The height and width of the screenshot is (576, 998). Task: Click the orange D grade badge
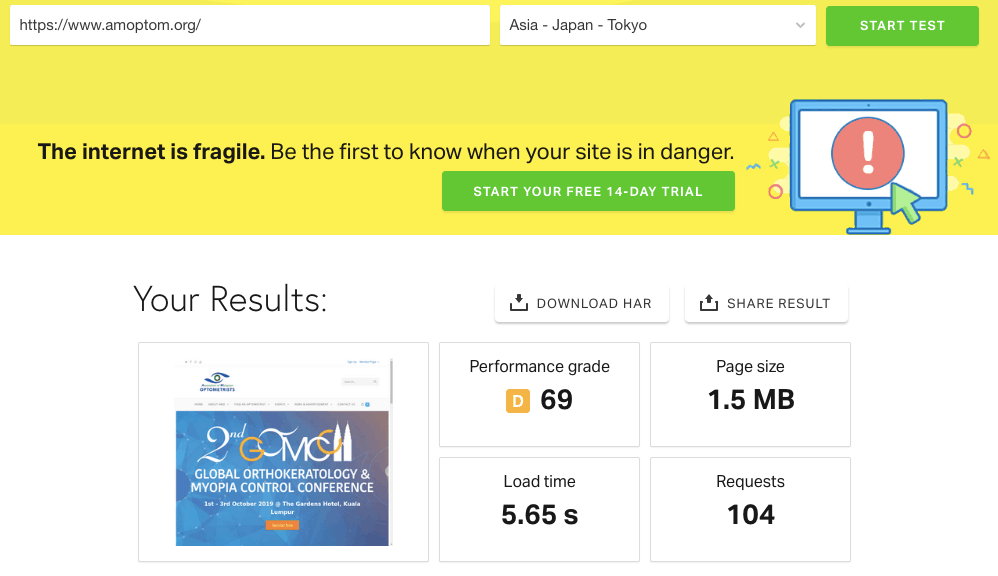coord(517,401)
